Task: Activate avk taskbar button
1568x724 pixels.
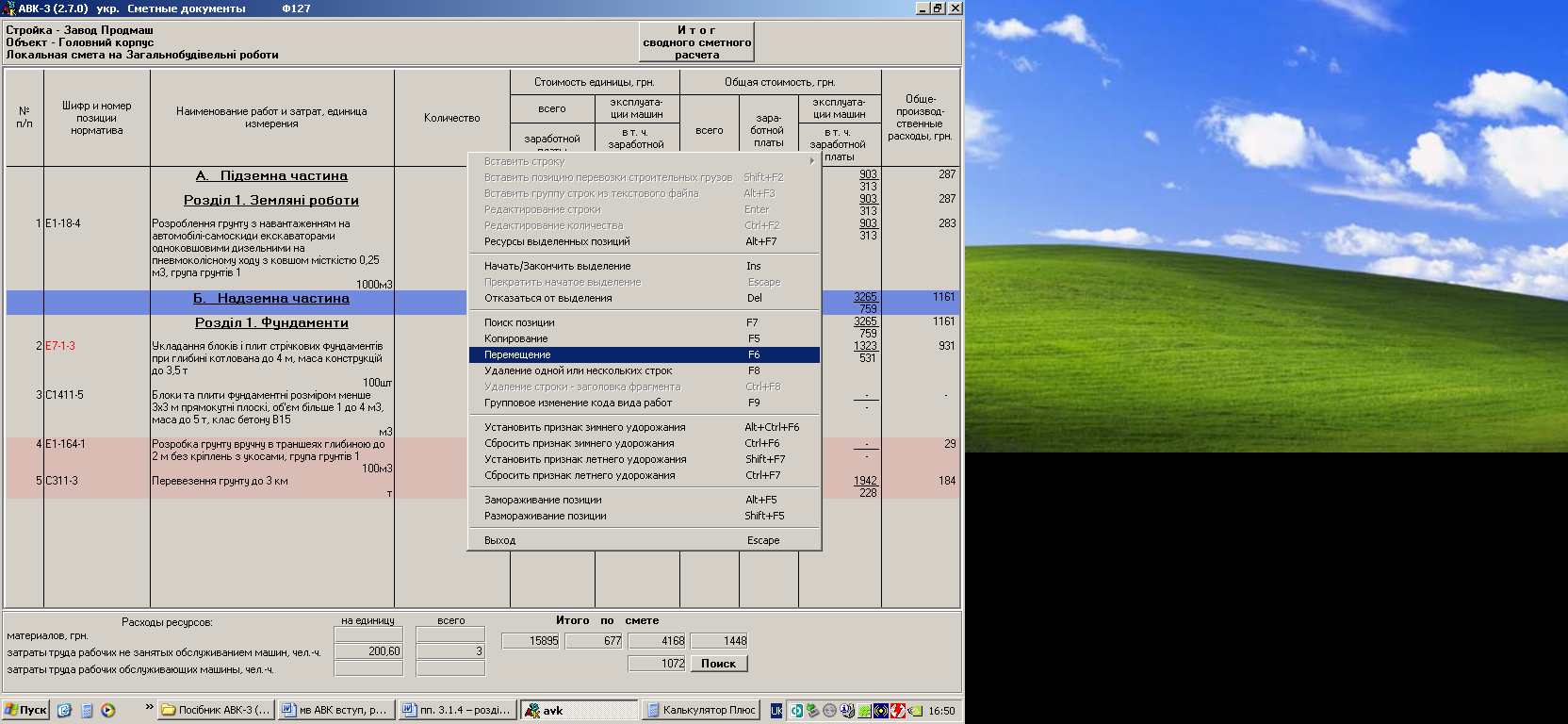Action: coord(580,710)
